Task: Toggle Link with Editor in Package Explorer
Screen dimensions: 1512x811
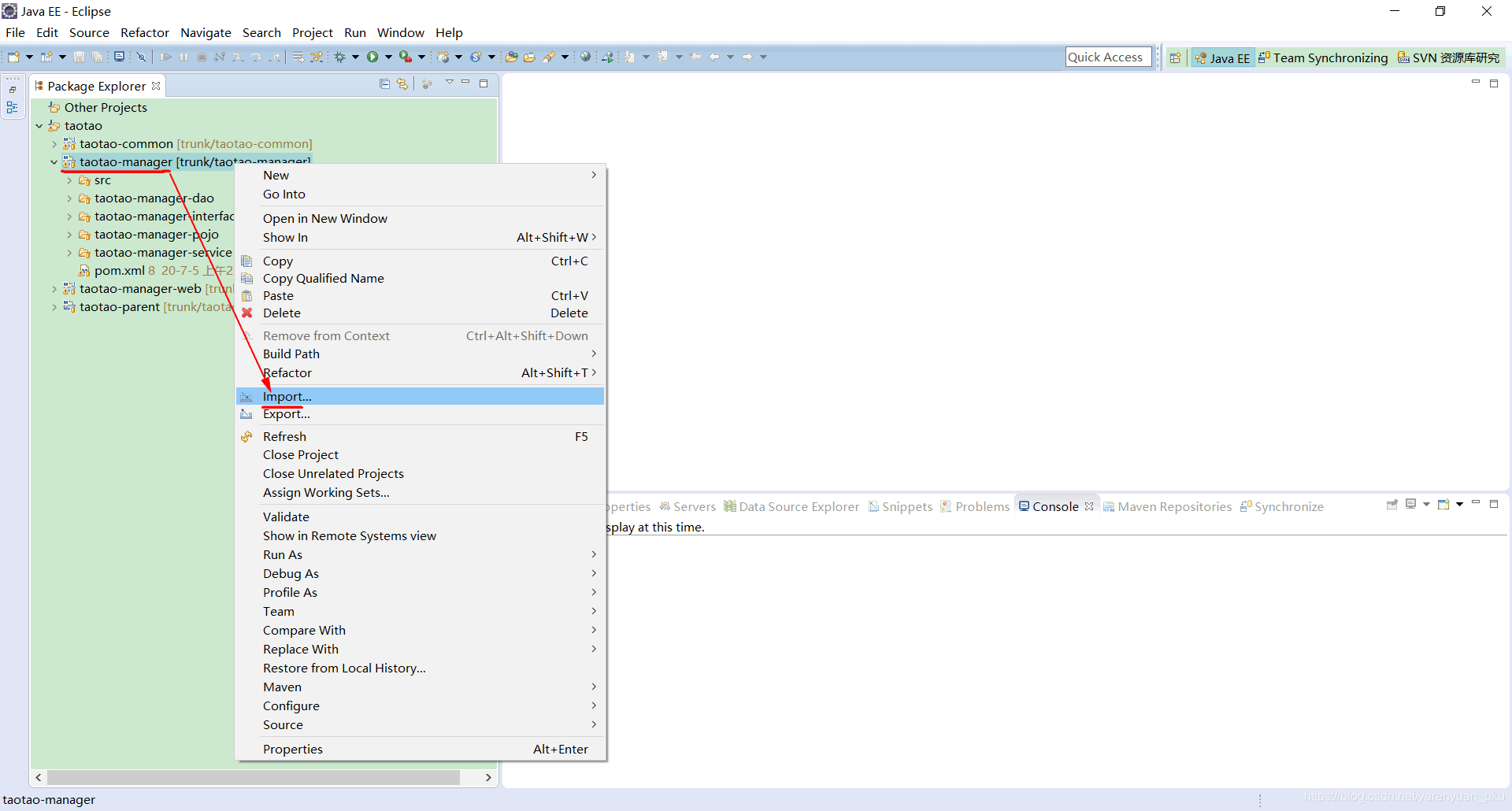Action: click(x=402, y=83)
